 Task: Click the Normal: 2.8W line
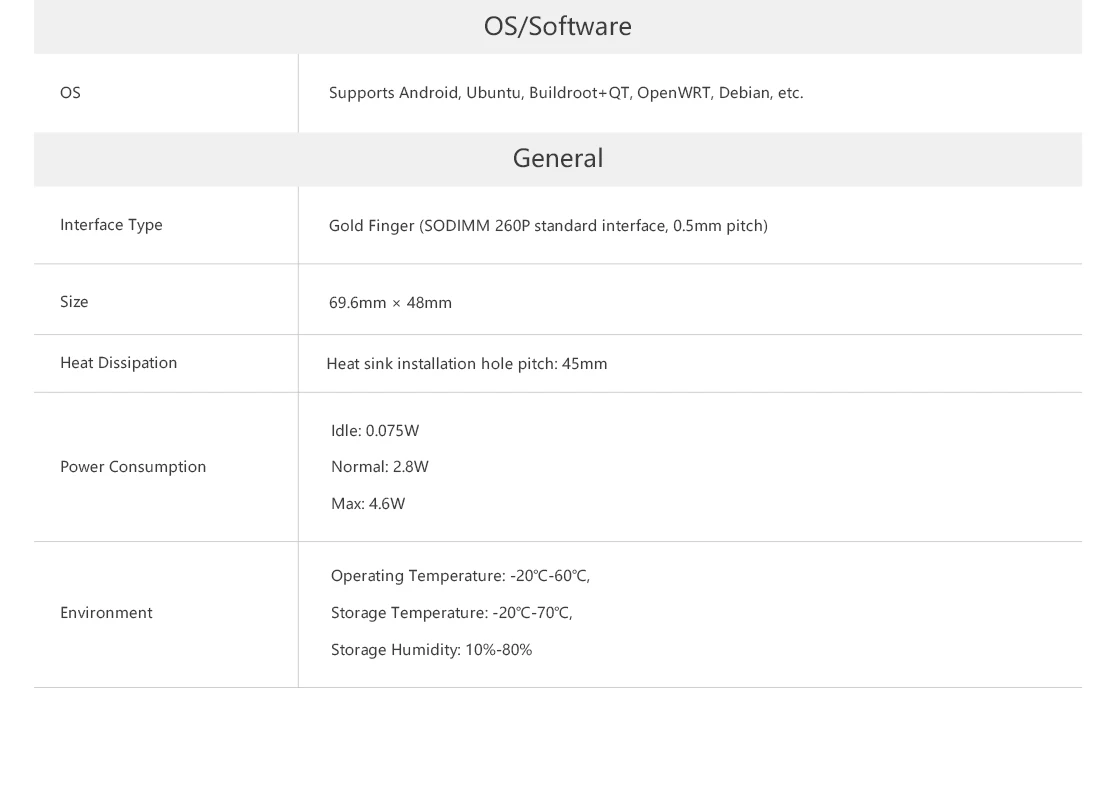[380, 467]
